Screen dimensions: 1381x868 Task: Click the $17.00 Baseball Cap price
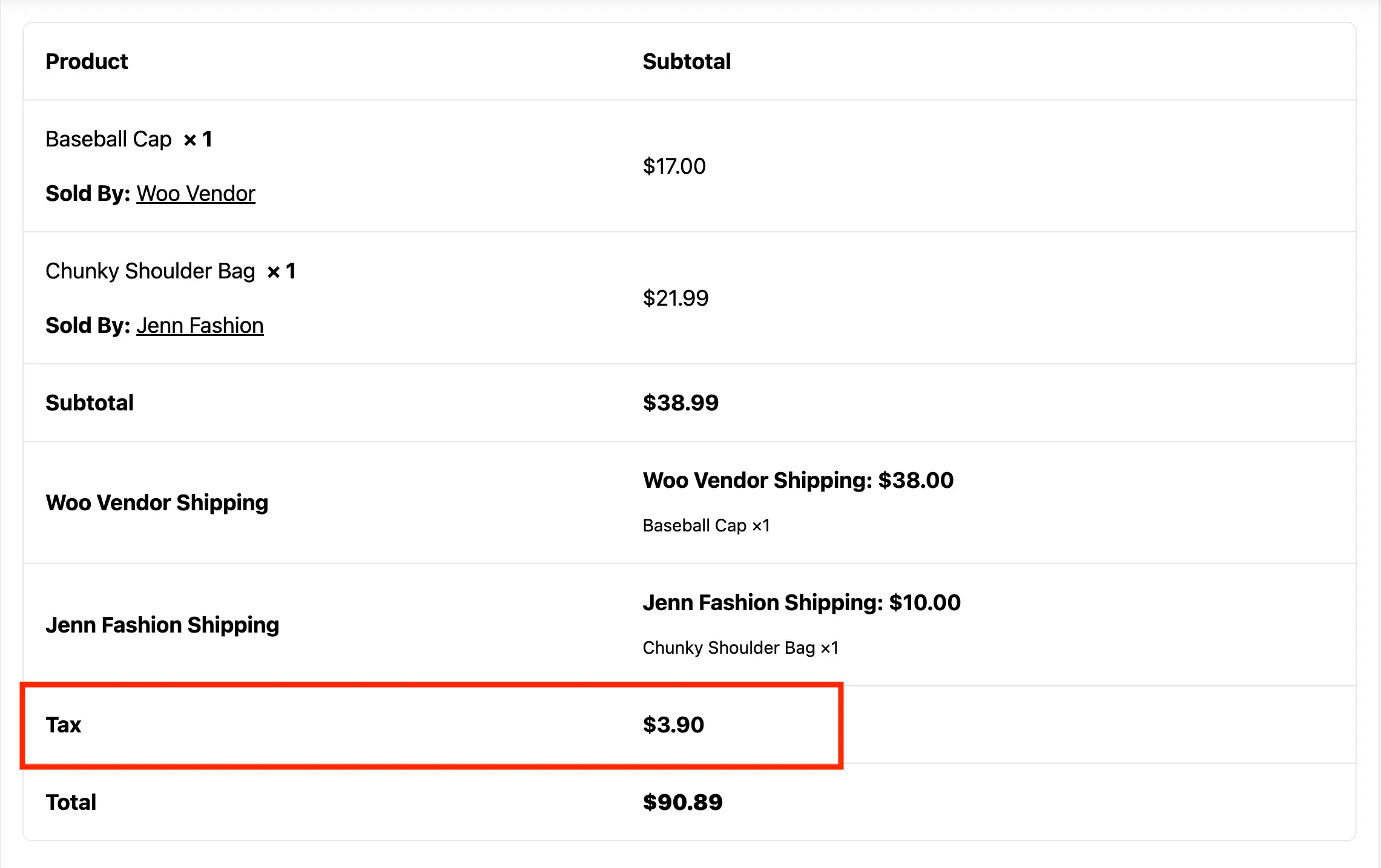tap(674, 166)
